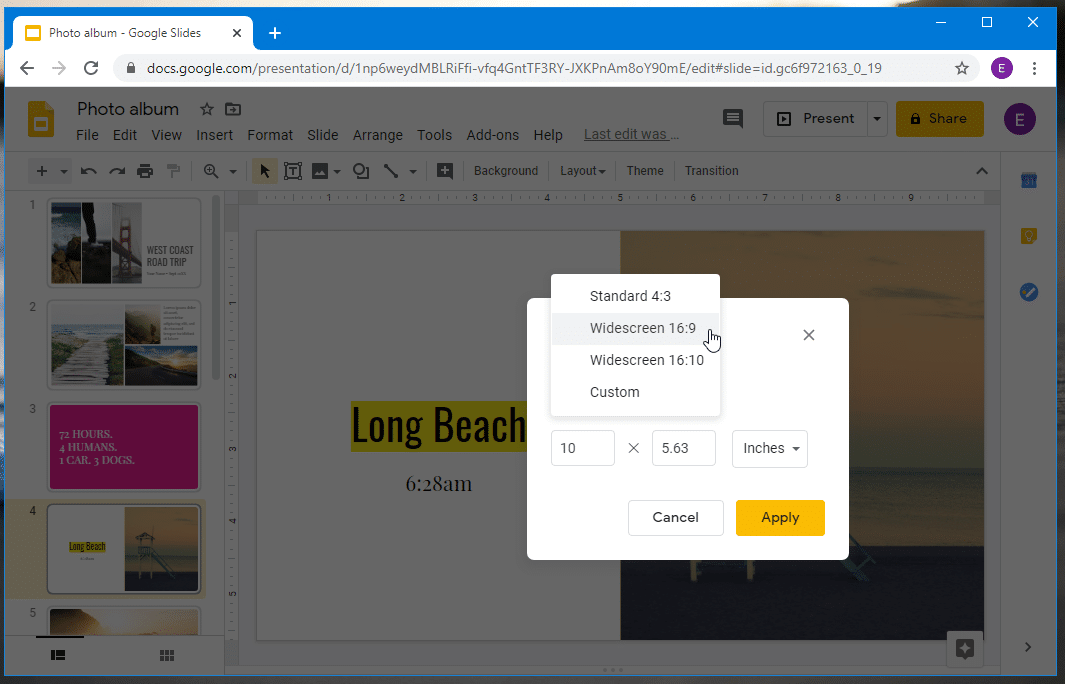
Task: Pick the Custom size option
Action: (x=614, y=392)
